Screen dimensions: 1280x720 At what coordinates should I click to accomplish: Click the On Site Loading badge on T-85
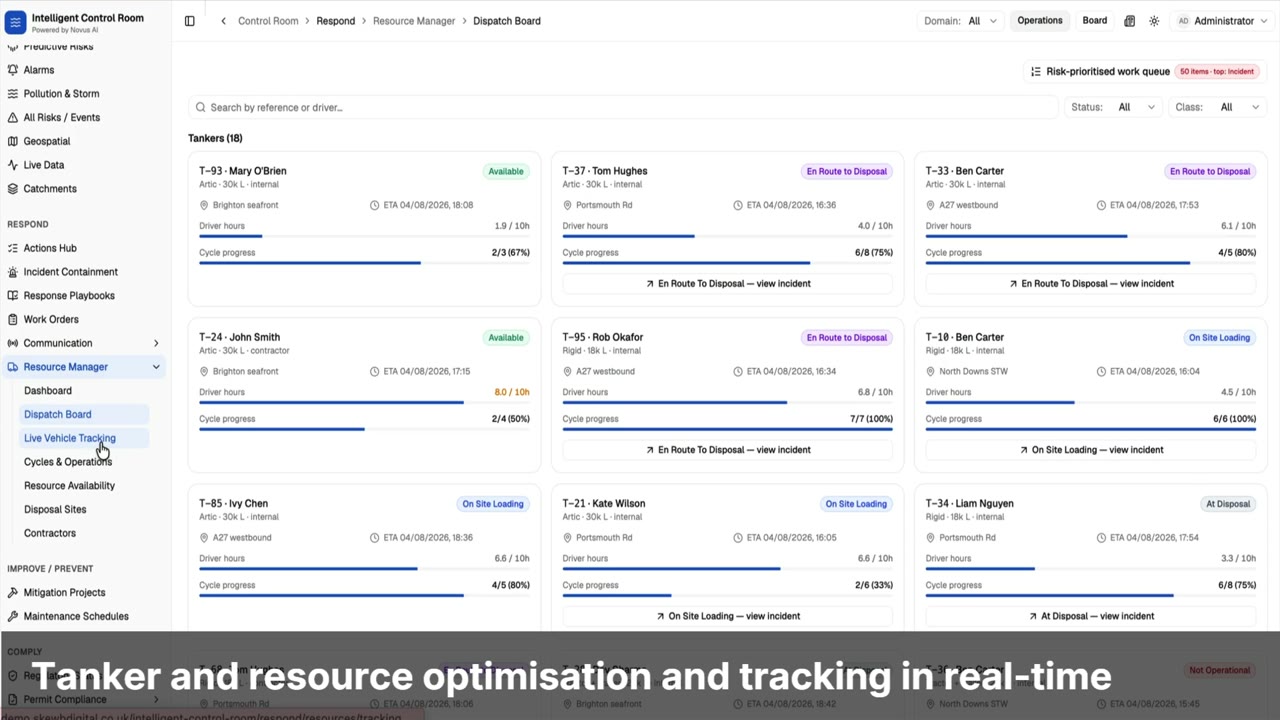pyautogui.click(x=493, y=504)
